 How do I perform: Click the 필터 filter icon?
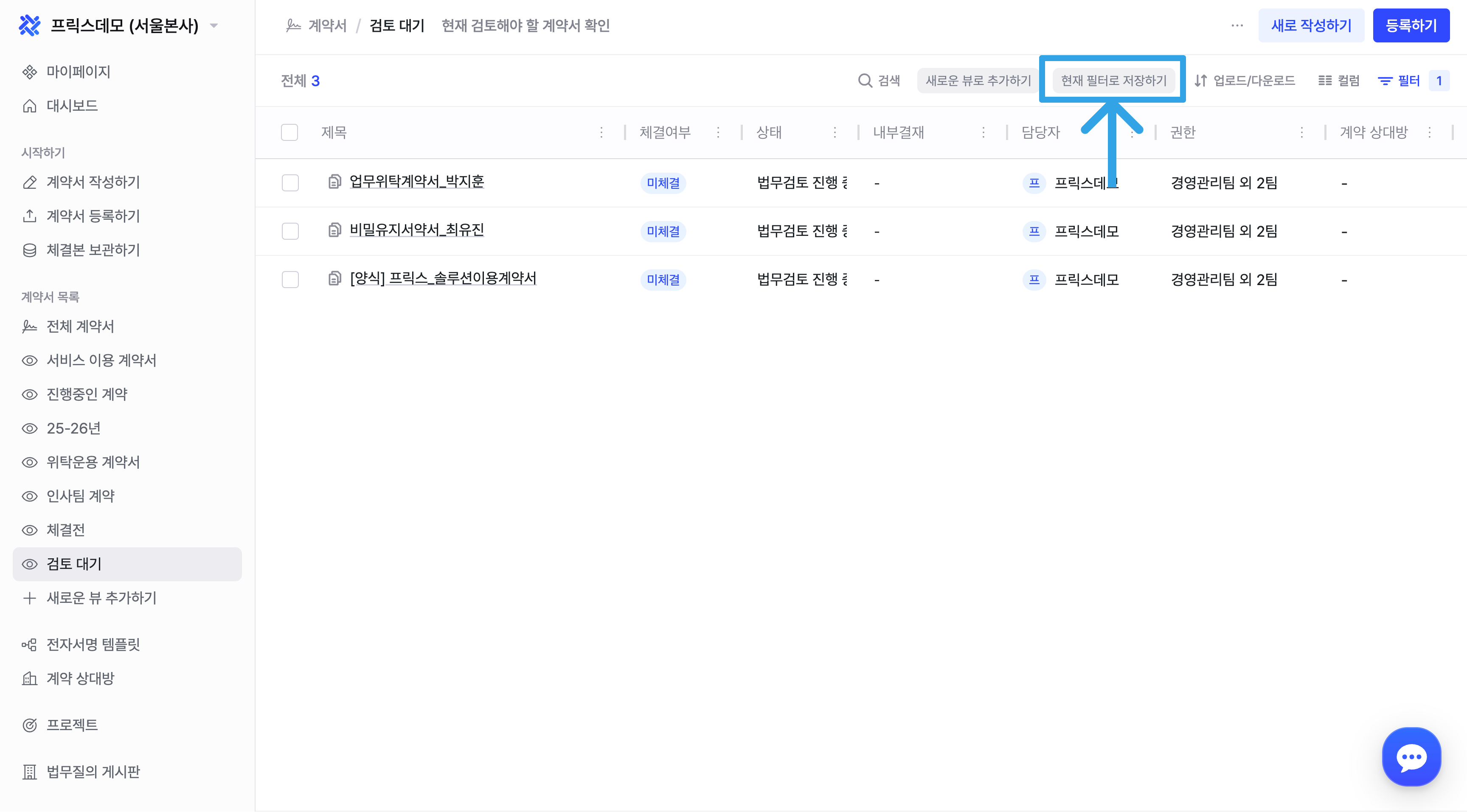tap(1384, 81)
